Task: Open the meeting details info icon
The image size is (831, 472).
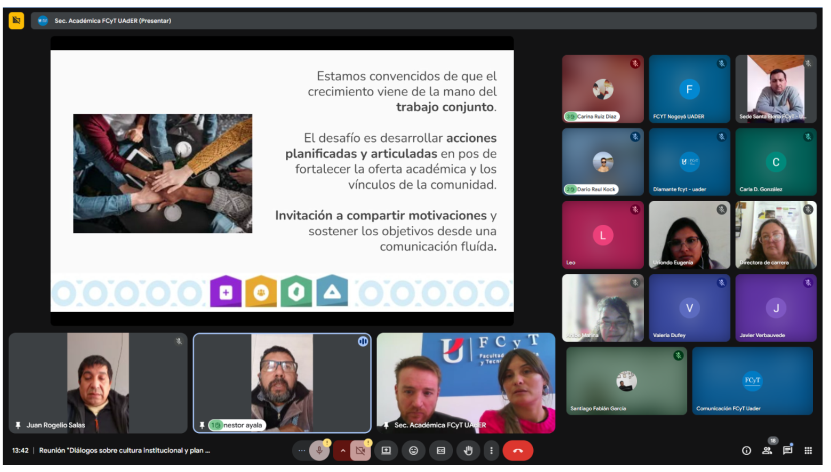Action: pos(746,451)
